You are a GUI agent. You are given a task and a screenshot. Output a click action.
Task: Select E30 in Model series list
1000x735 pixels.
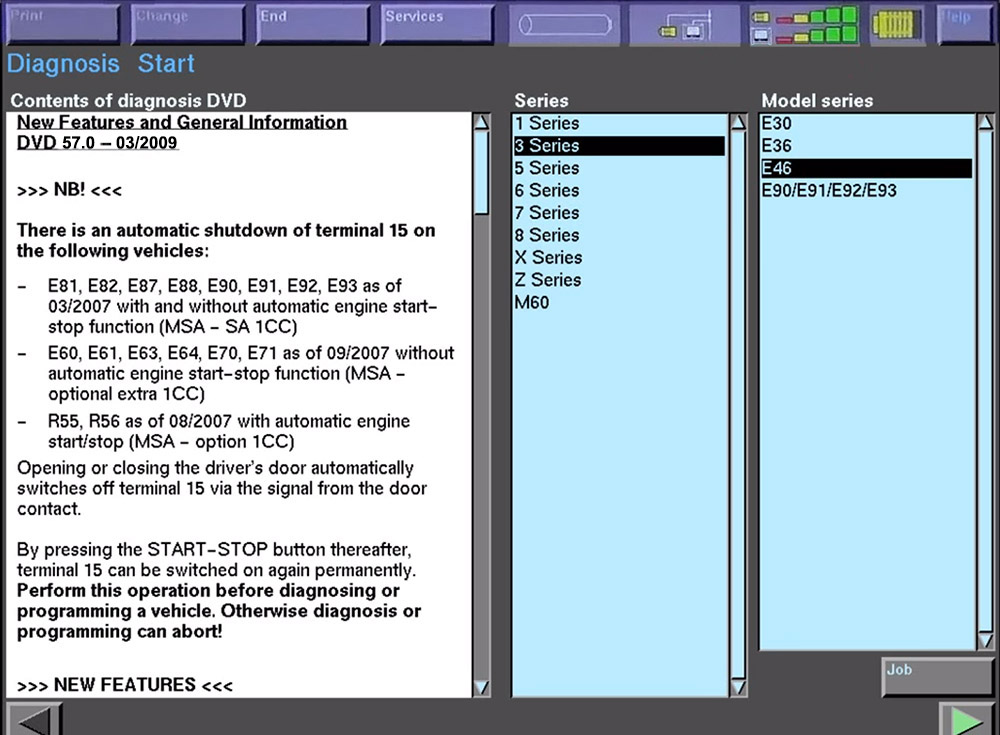[866, 123]
